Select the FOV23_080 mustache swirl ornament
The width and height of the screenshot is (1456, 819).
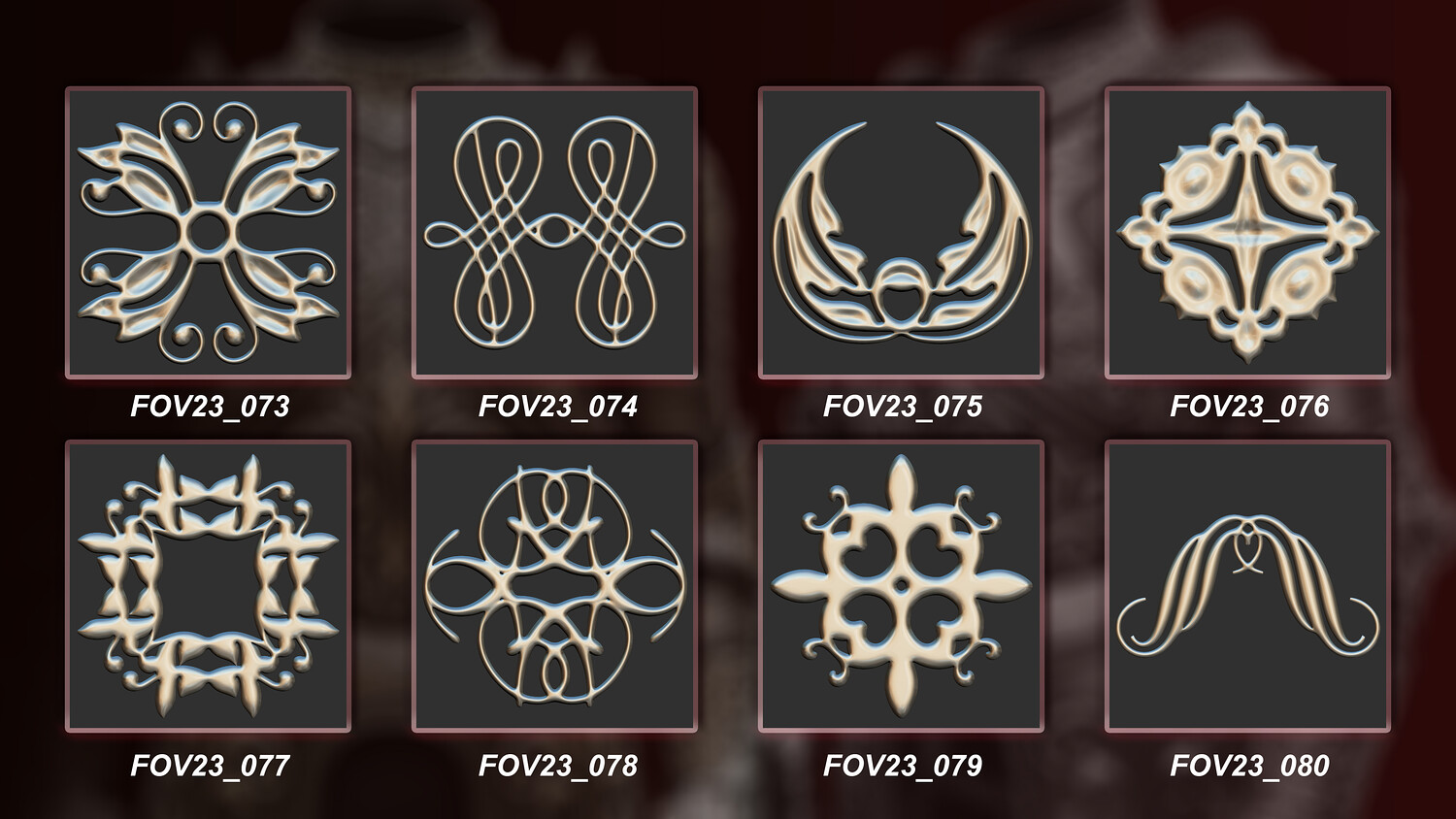tap(1247, 586)
